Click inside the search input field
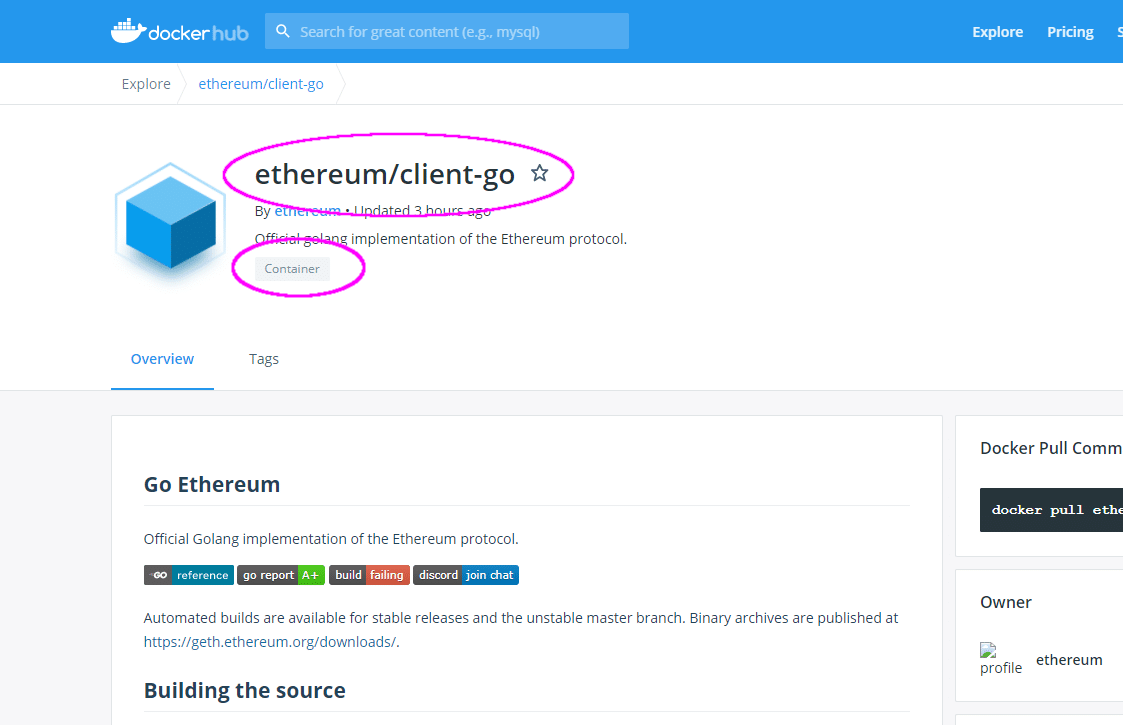Image resolution: width=1123 pixels, height=725 pixels. (447, 31)
